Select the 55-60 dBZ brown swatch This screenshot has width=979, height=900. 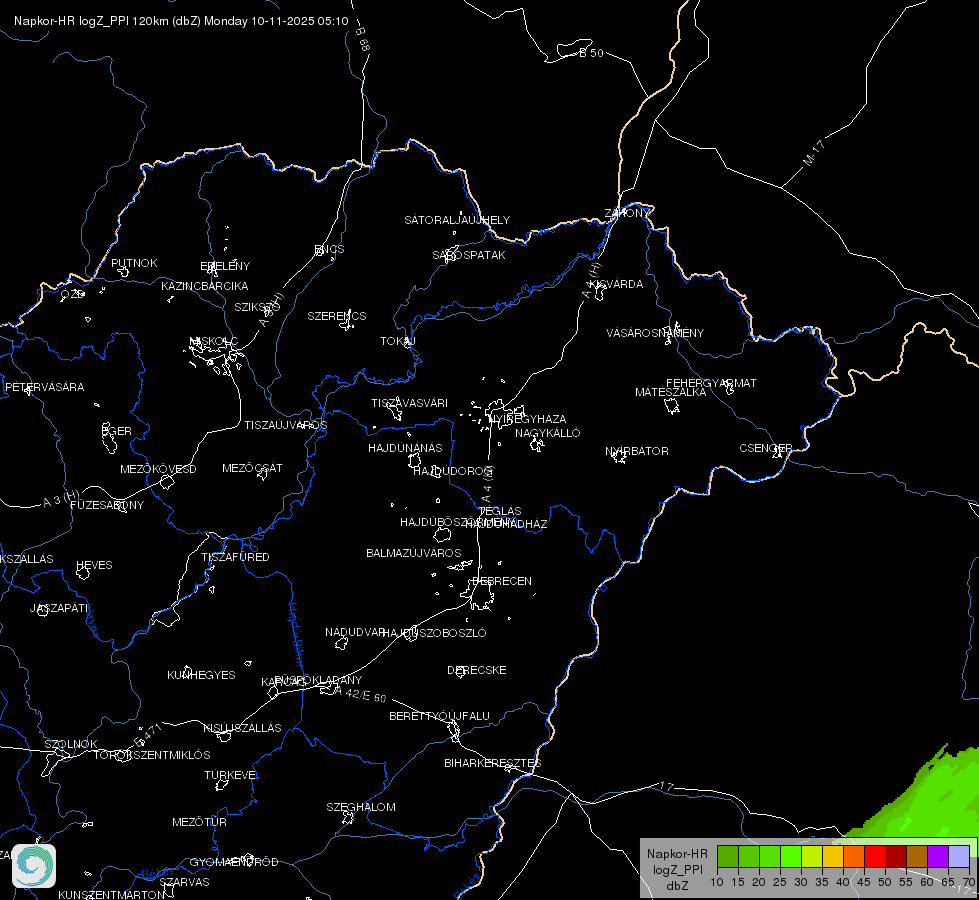click(x=917, y=856)
